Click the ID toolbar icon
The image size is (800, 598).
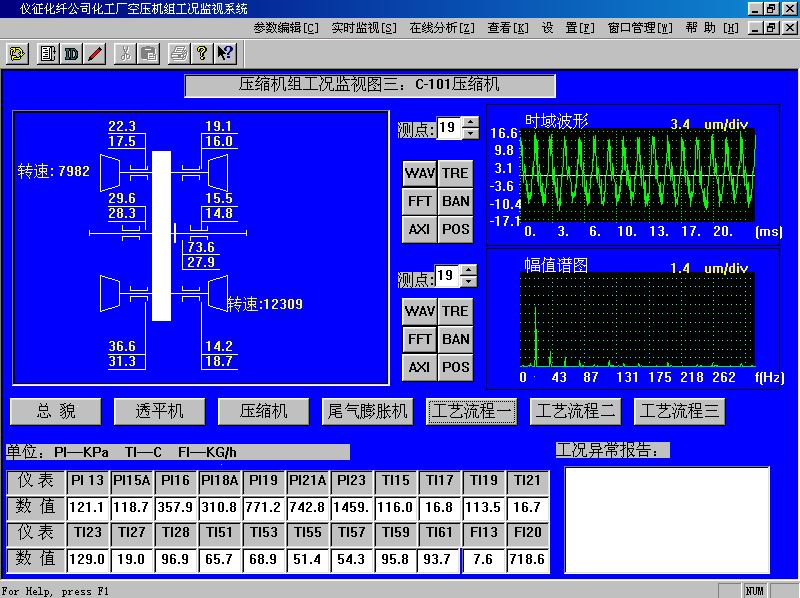coord(71,53)
